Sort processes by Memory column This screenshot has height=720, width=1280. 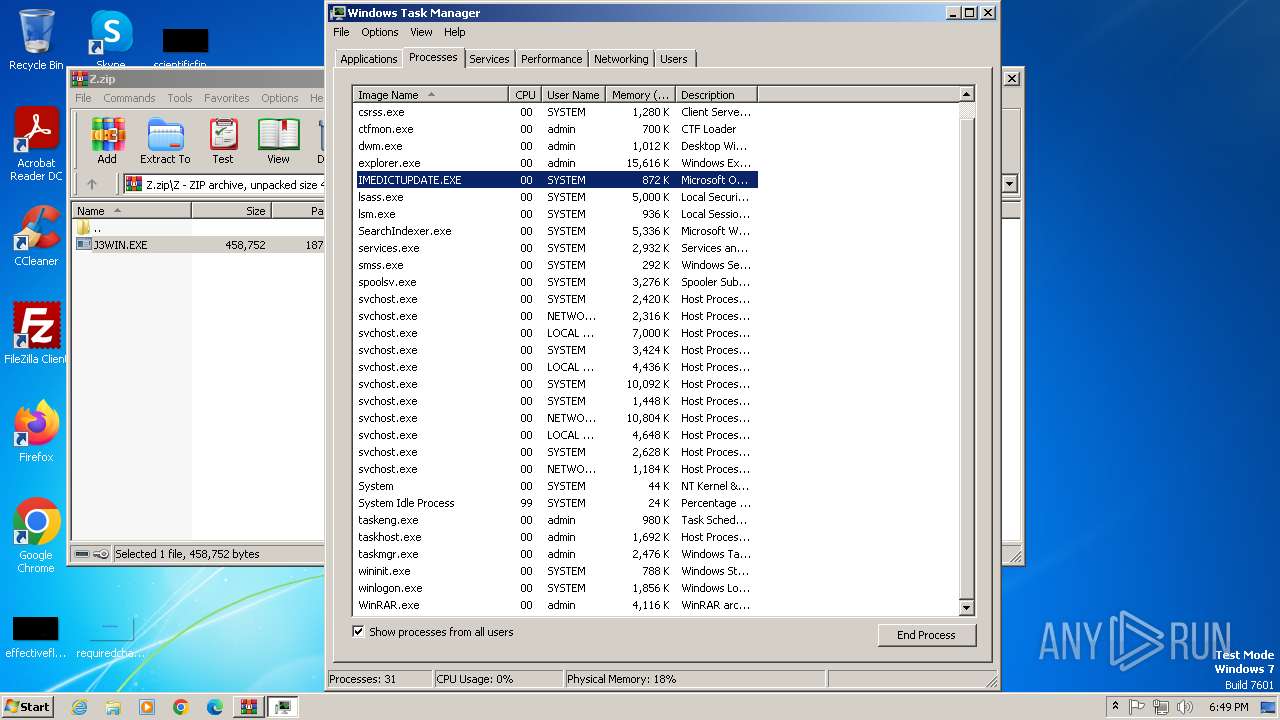[x=640, y=95]
